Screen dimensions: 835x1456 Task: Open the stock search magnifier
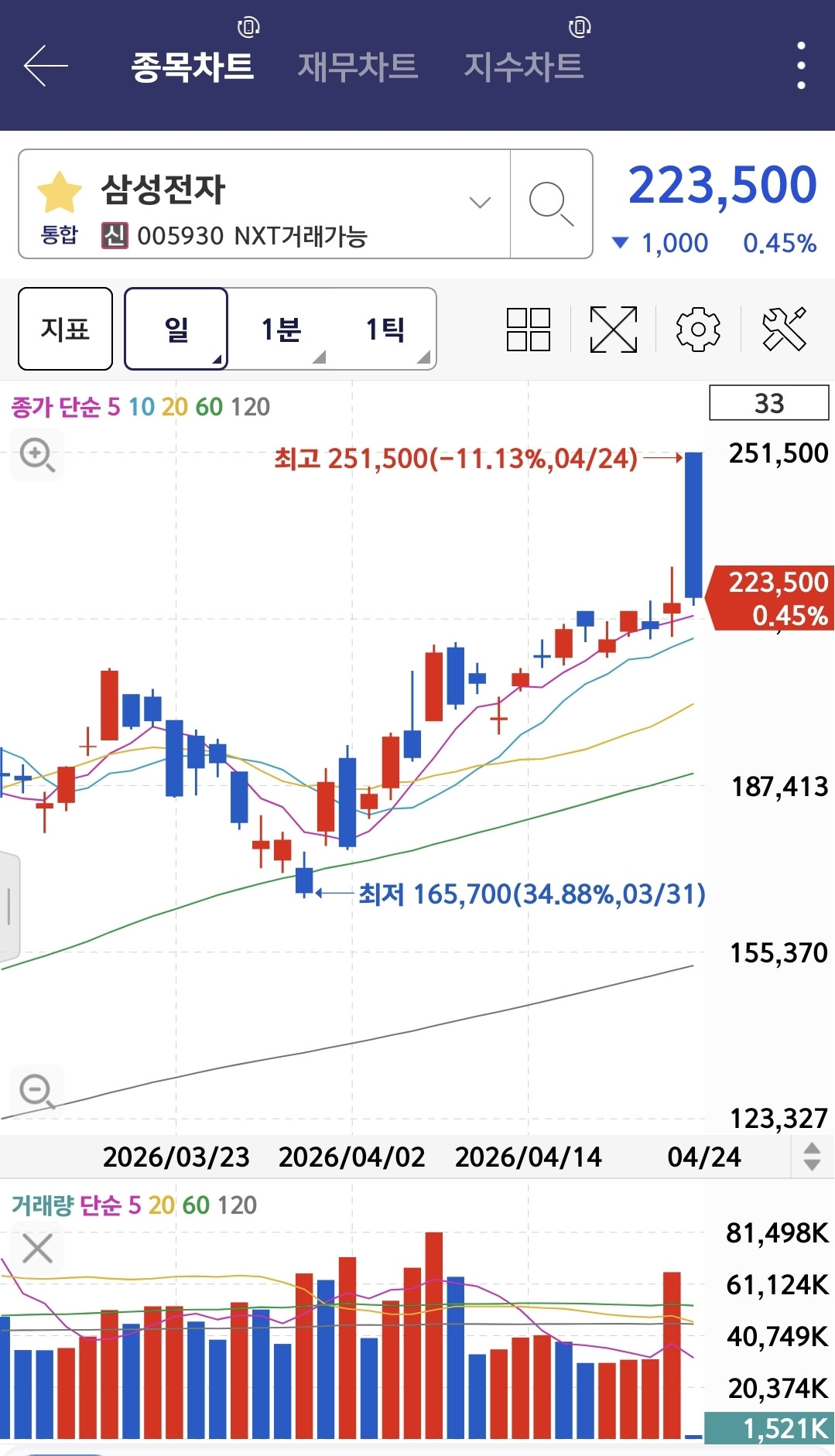(x=551, y=204)
